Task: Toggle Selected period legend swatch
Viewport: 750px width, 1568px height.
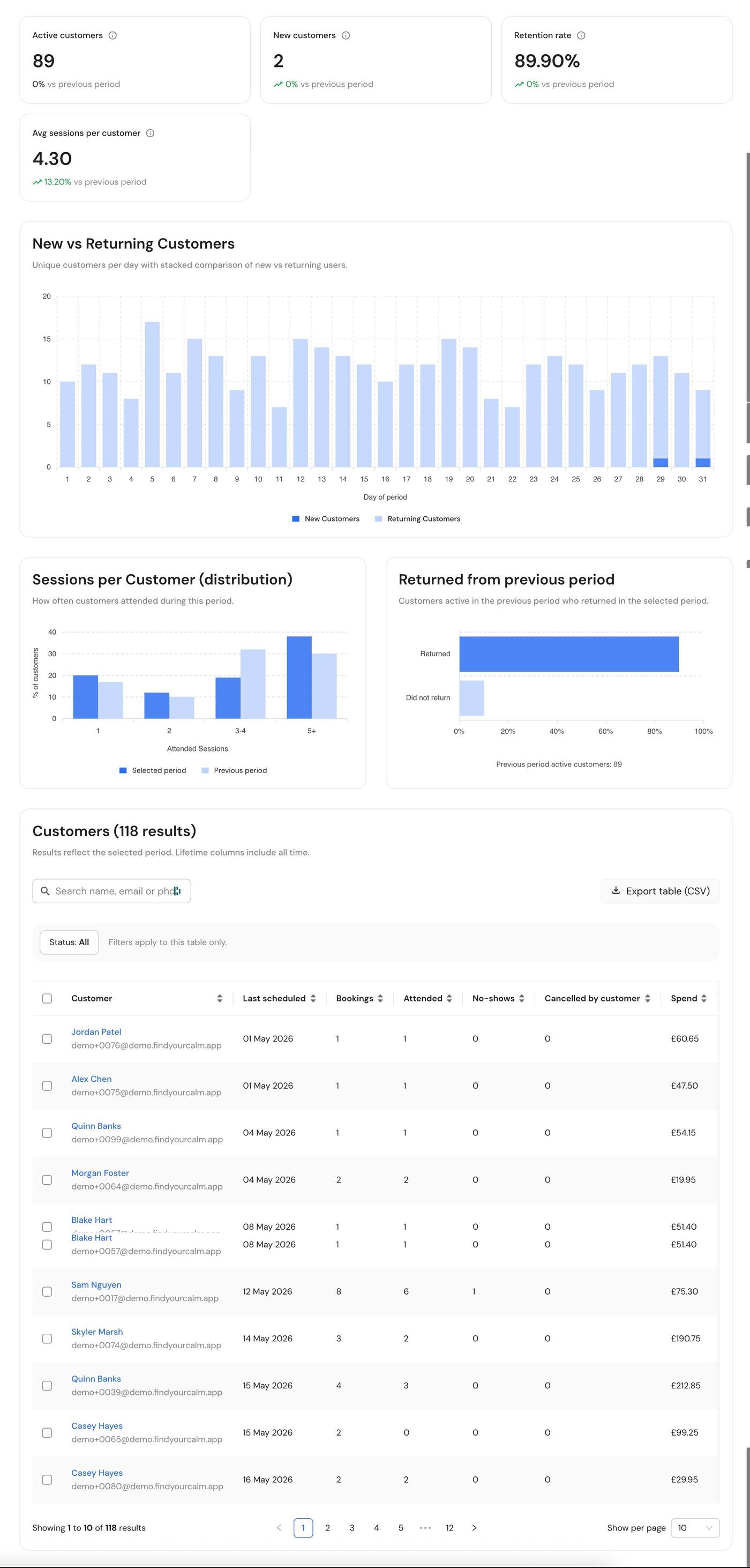Action: pyautogui.click(x=123, y=771)
